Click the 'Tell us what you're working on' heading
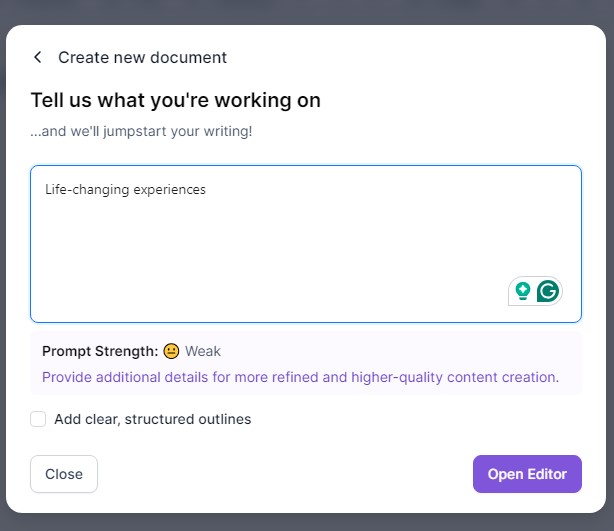This screenshot has height=531, width=614. pyautogui.click(x=175, y=100)
